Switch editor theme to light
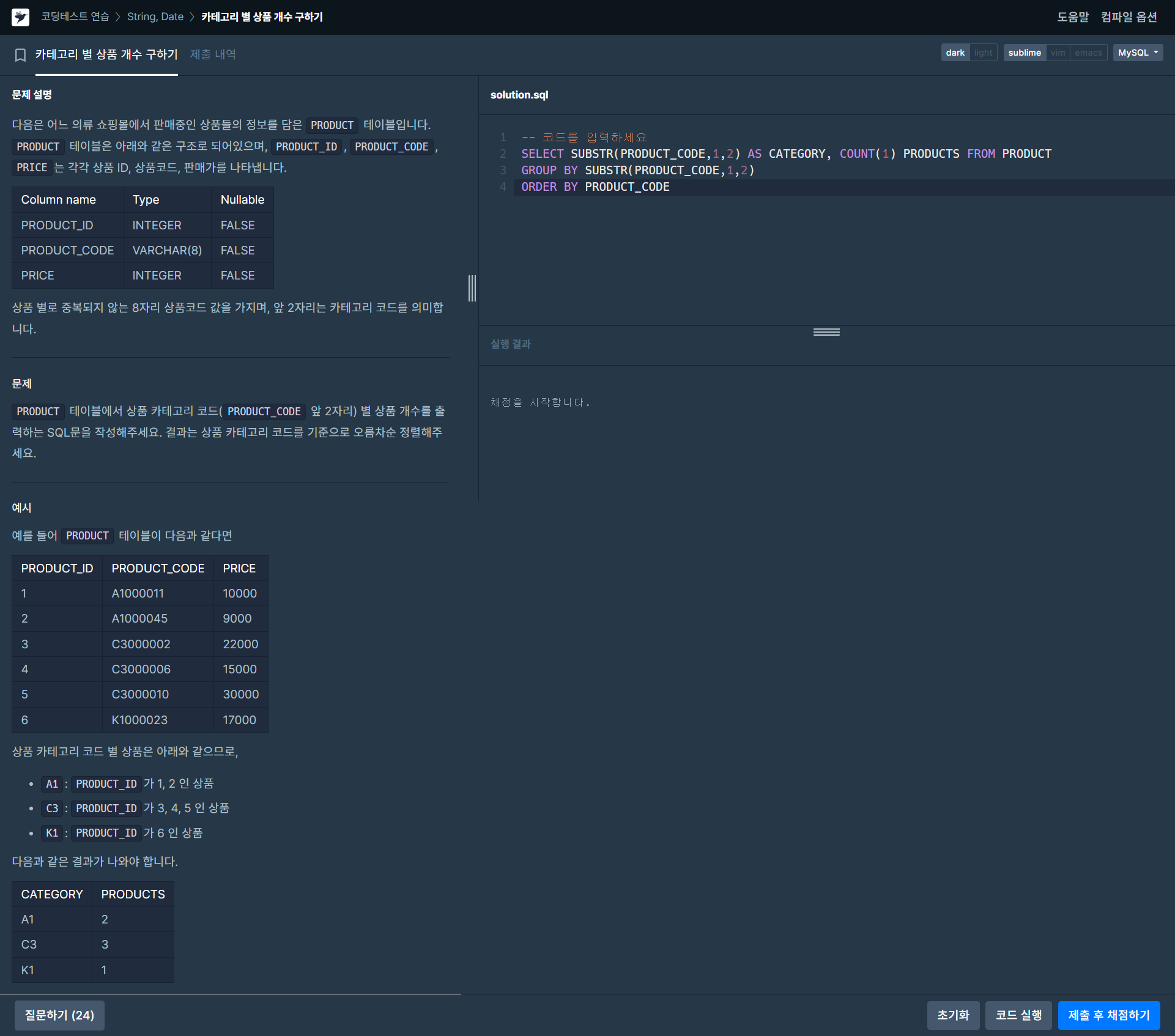This screenshot has height=1036, width=1175. click(x=983, y=53)
